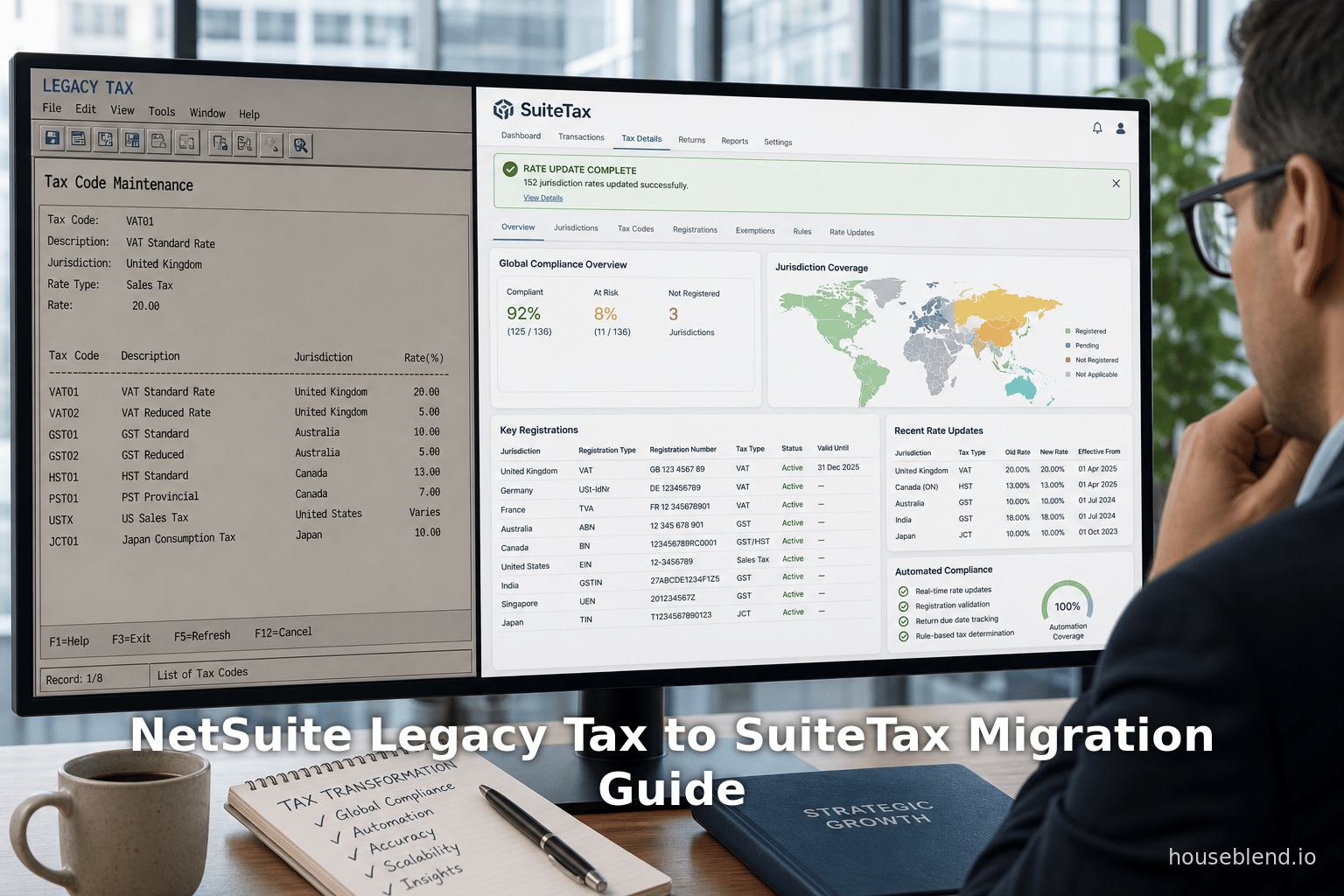Click the 8% At Risk value
This screenshot has height=896, width=1344.
(605, 314)
